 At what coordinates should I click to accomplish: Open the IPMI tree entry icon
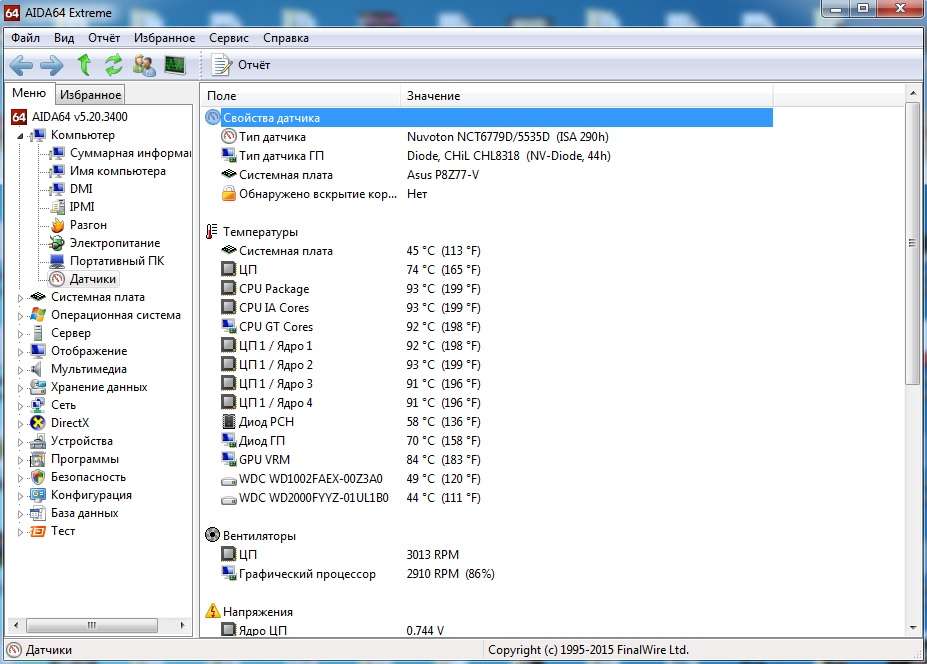coord(57,207)
